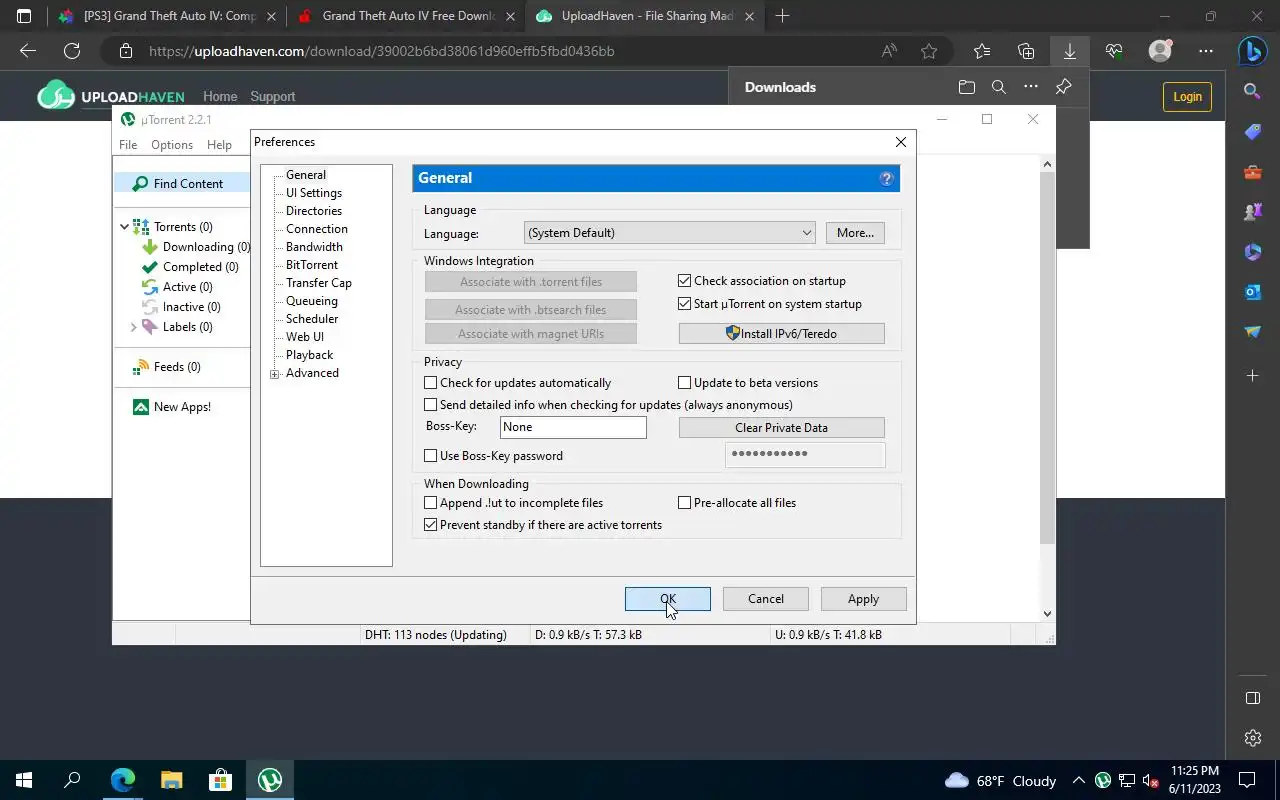Click the Find Content magnifier icon in µTorrent sidebar
This screenshot has height=800, width=1280.
pos(140,183)
